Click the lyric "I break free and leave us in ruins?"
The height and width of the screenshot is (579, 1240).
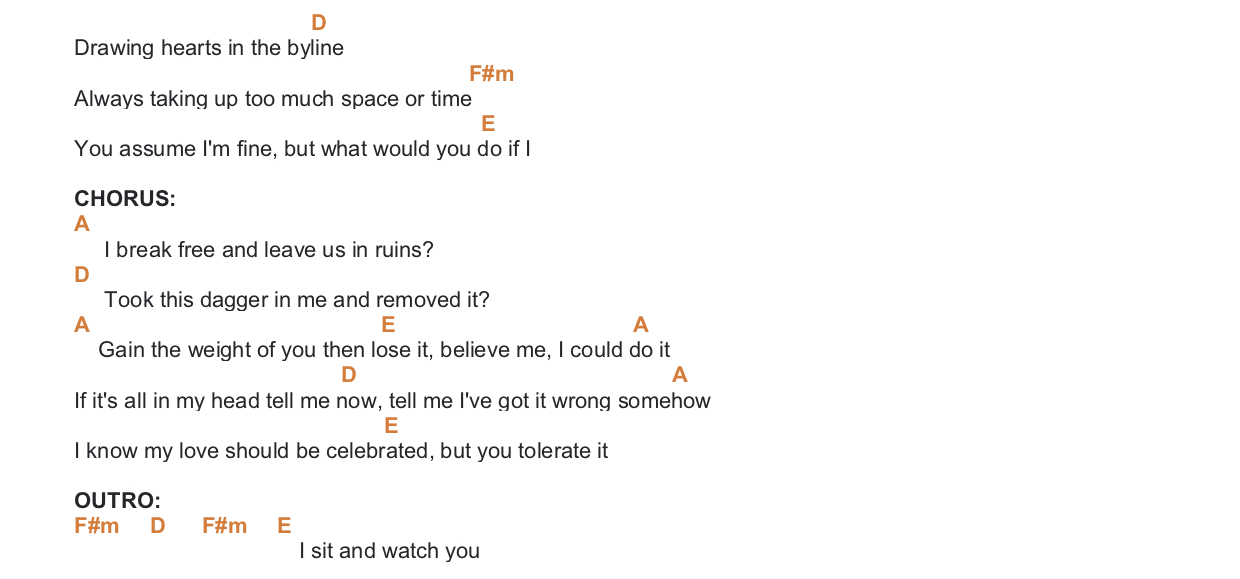pyautogui.click(x=269, y=250)
